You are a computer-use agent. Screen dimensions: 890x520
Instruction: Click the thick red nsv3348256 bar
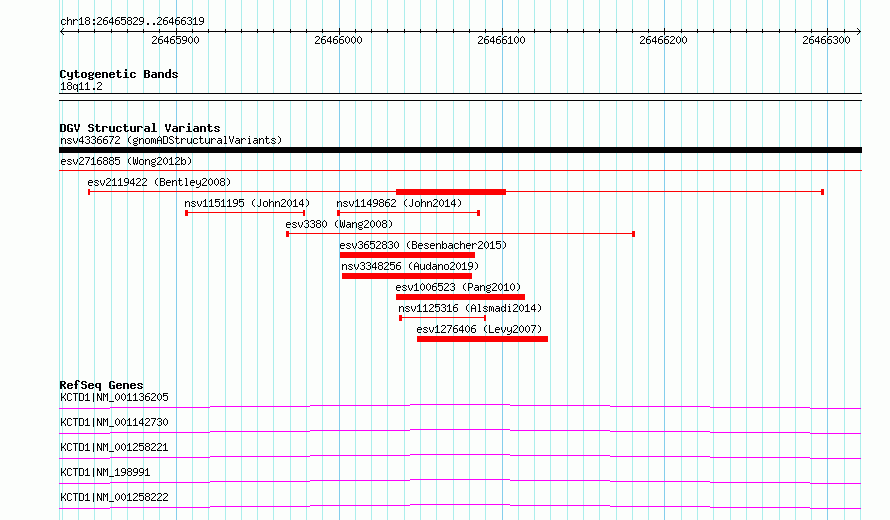point(406,276)
